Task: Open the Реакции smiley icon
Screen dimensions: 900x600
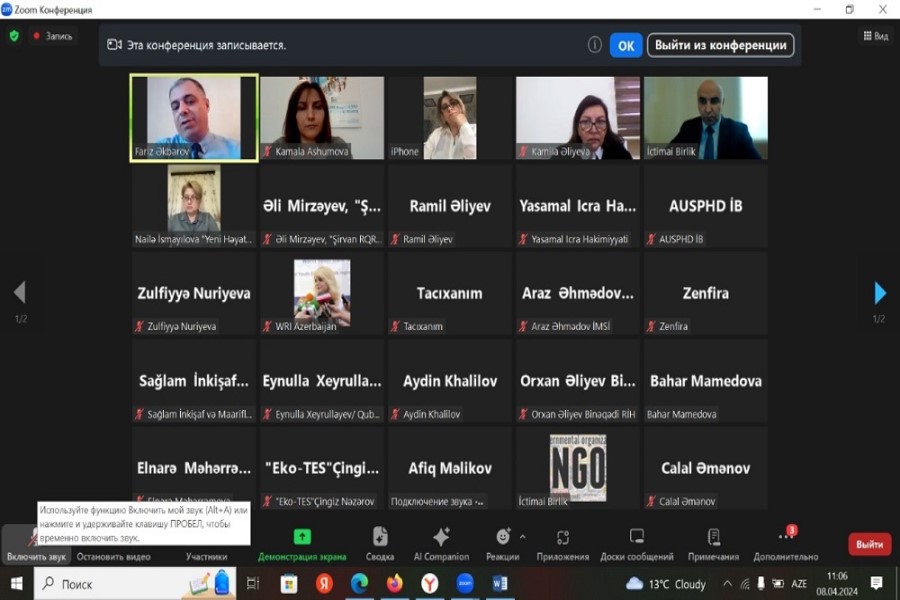Action: (503, 536)
